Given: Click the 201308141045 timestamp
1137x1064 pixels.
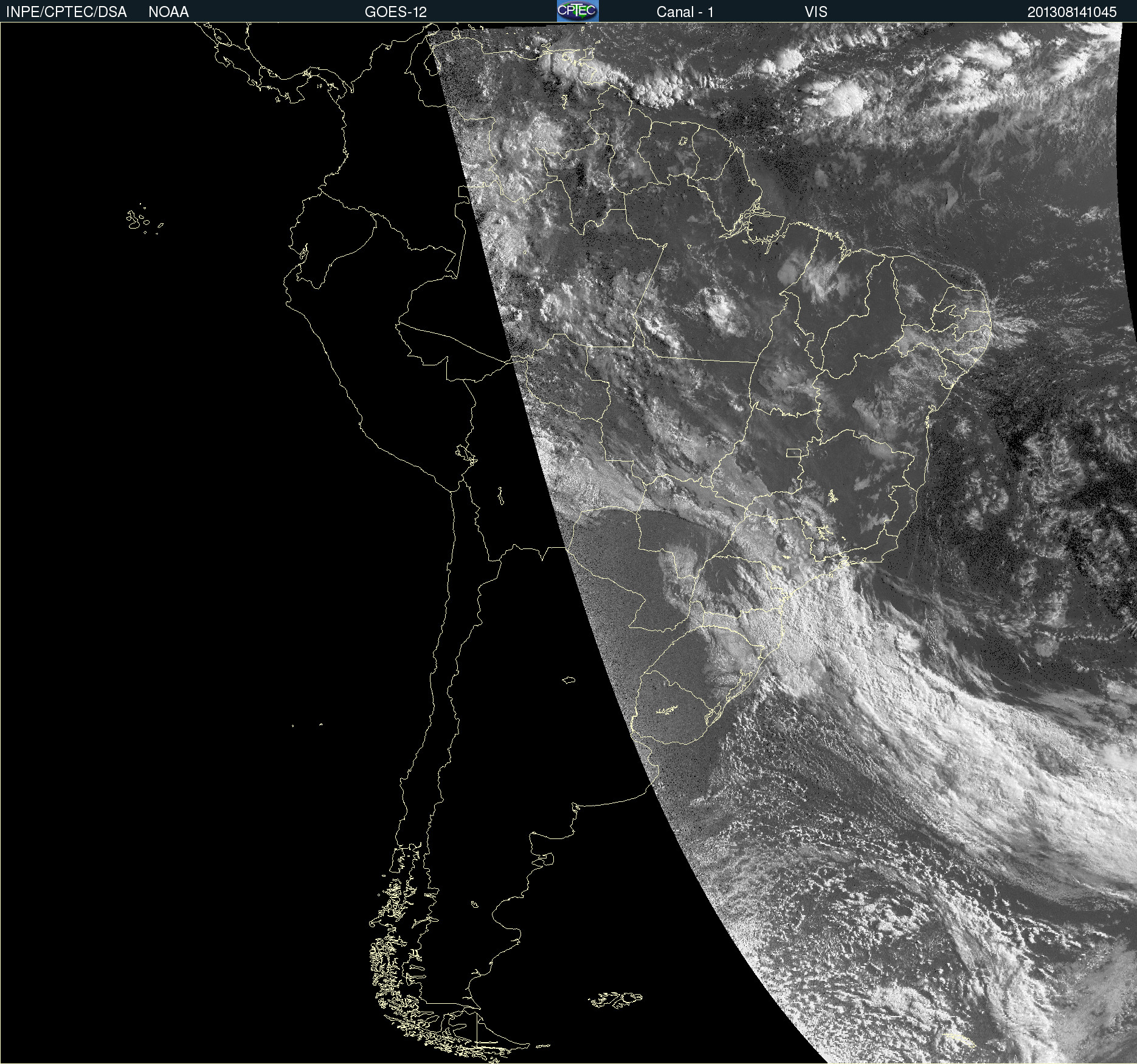Looking at the screenshot, I should pyautogui.click(x=1072, y=12).
